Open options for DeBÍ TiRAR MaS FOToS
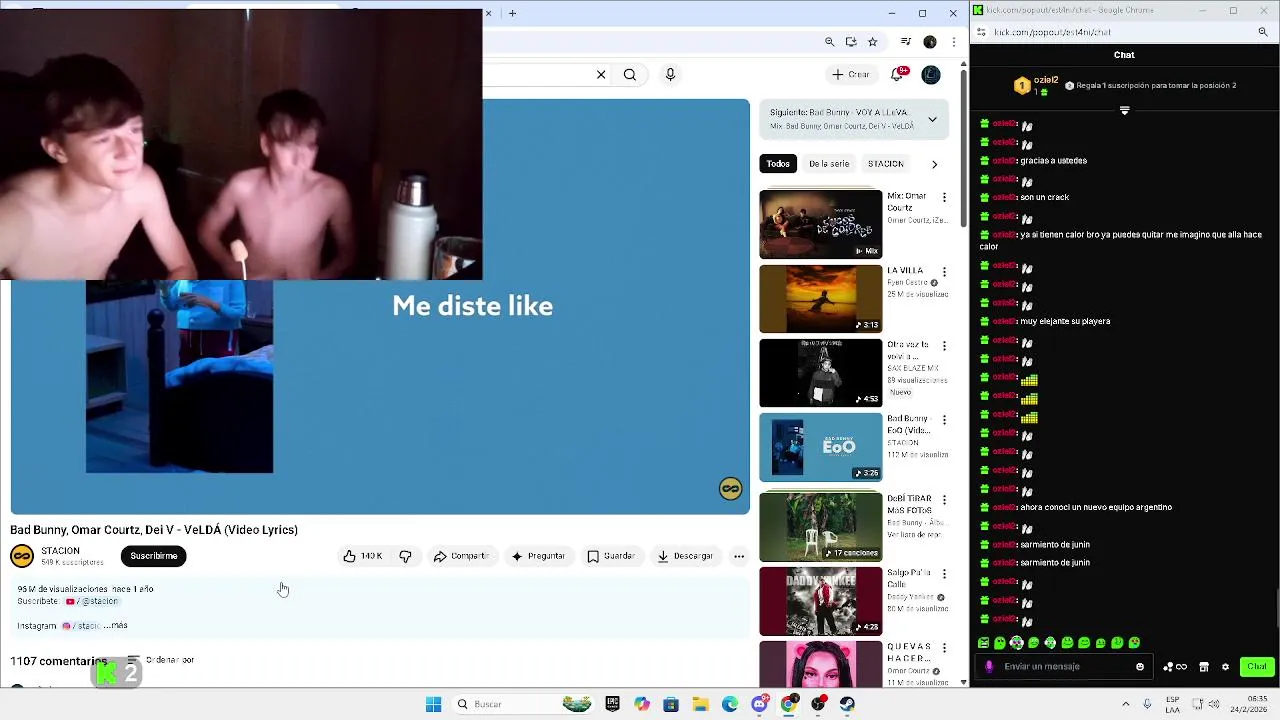The height and width of the screenshot is (720, 1280). point(944,498)
